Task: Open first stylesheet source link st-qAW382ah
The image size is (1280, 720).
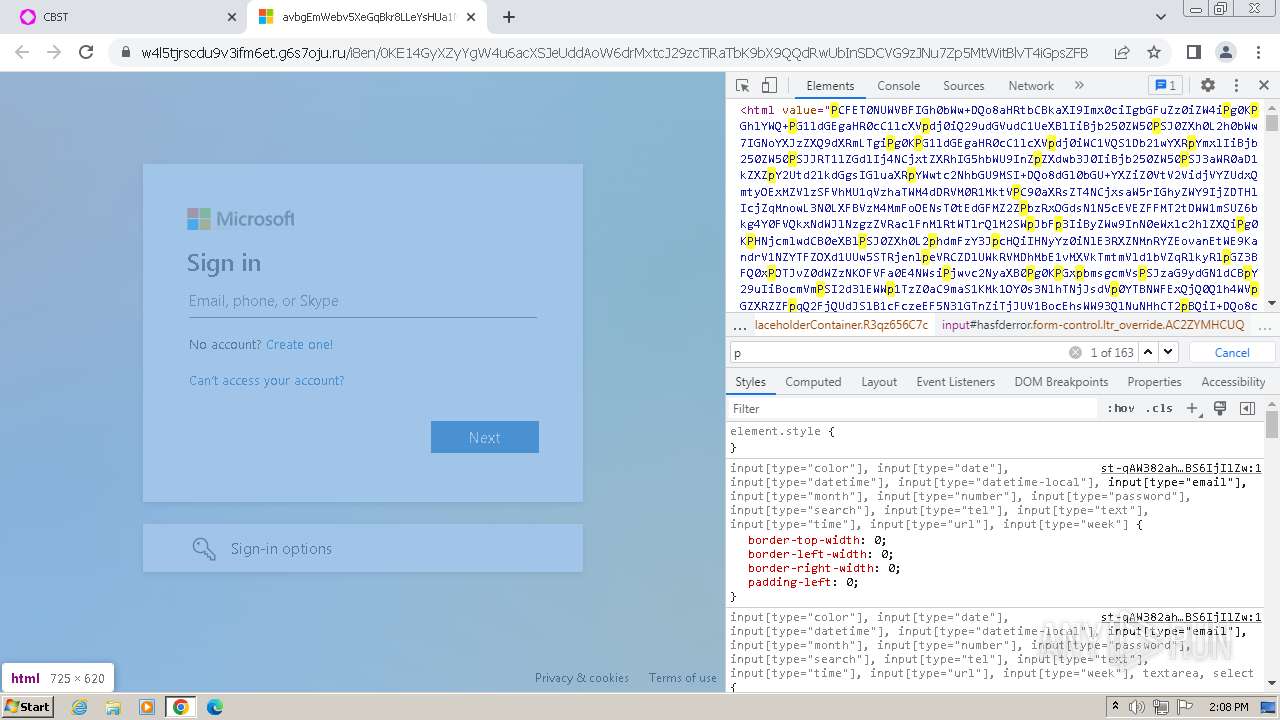Action: [1181, 468]
